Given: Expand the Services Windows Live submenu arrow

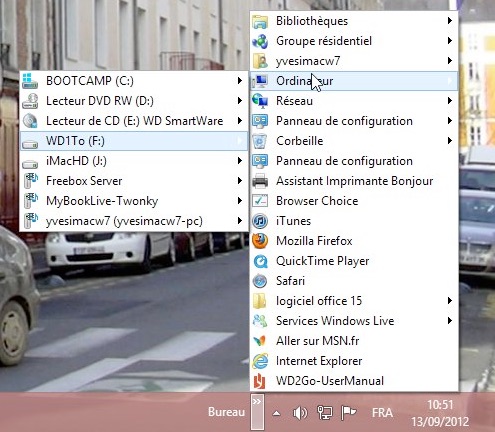Looking at the screenshot, I should [x=450, y=321].
